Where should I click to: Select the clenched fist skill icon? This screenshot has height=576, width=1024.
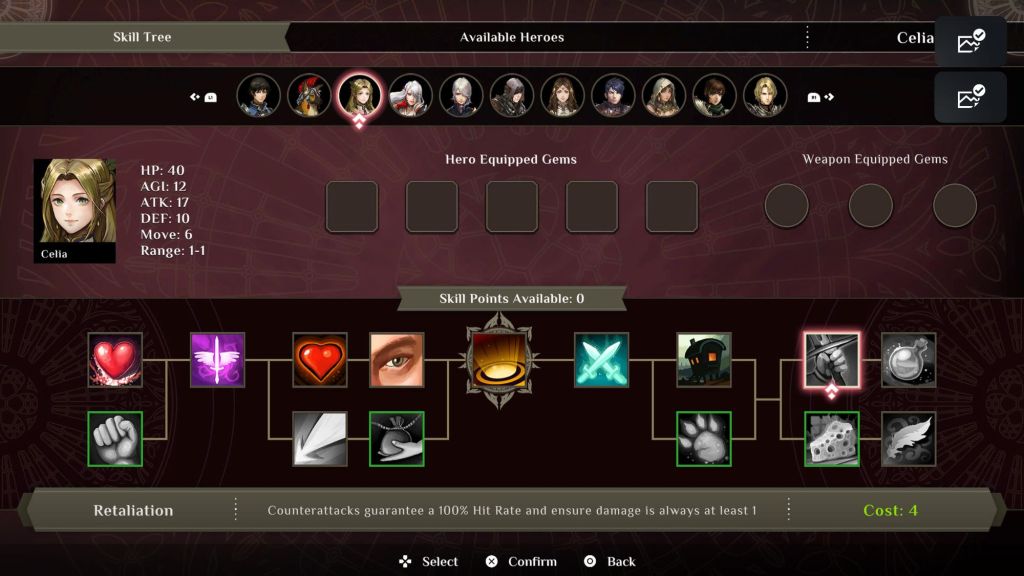[115, 439]
